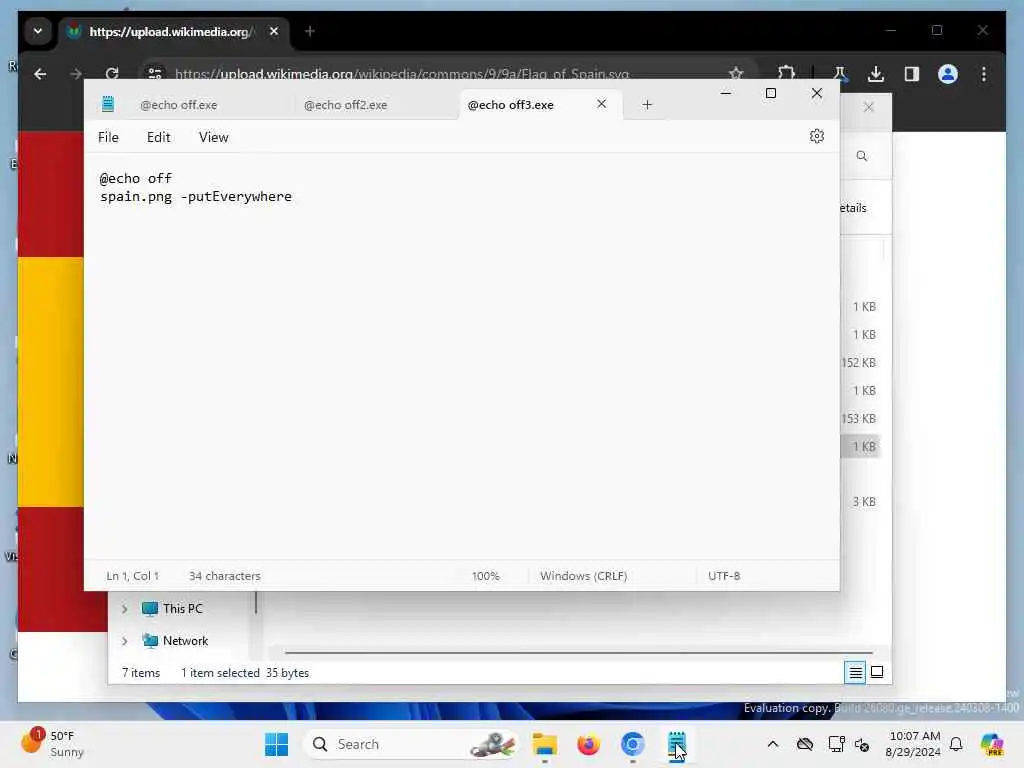Open the clock showing 10:07 AM
Viewport: 1024px width, 768px height.
coord(913,744)
